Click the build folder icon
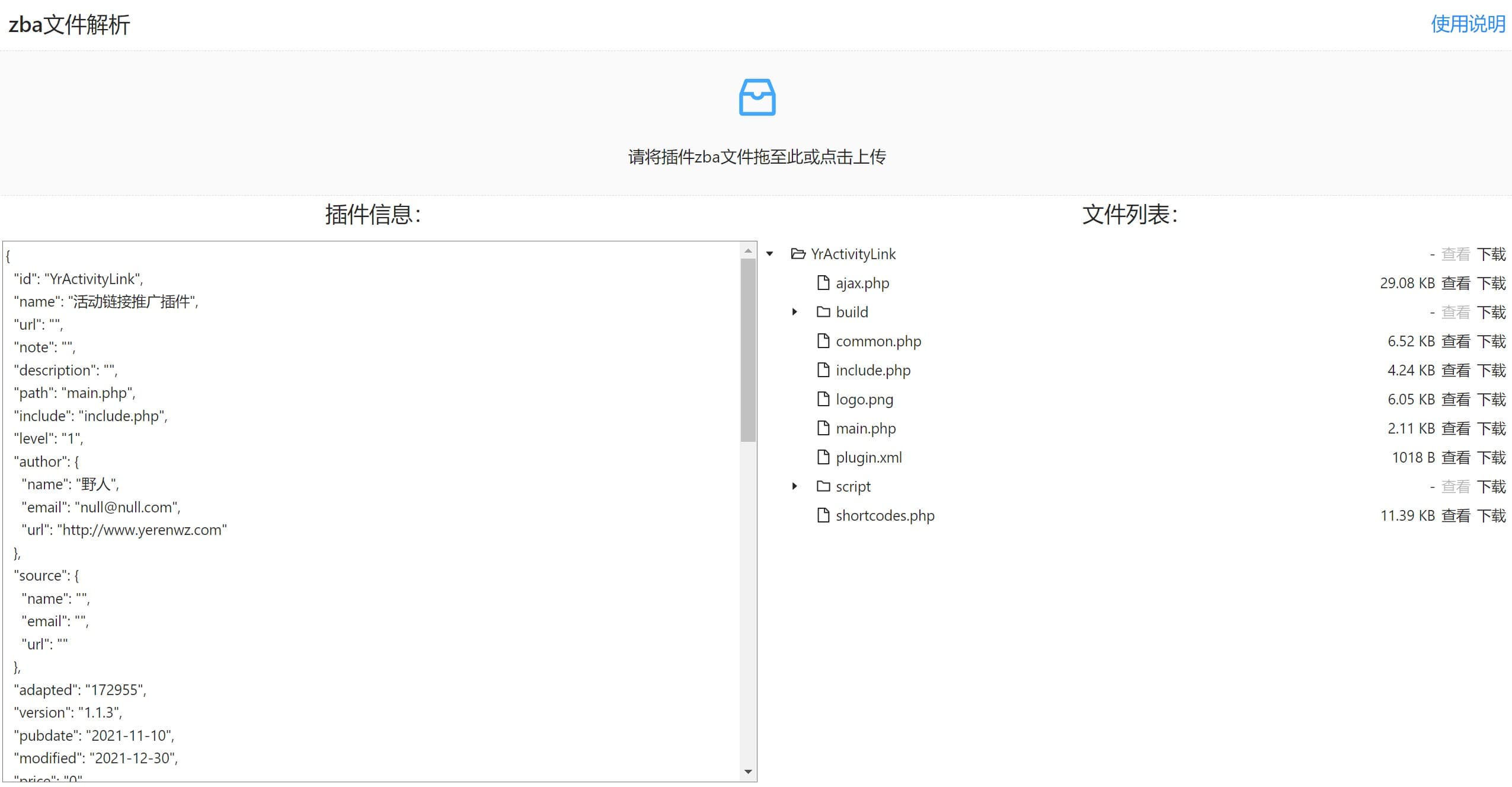This screenshot has width=1512, height=787. [823, 312]
